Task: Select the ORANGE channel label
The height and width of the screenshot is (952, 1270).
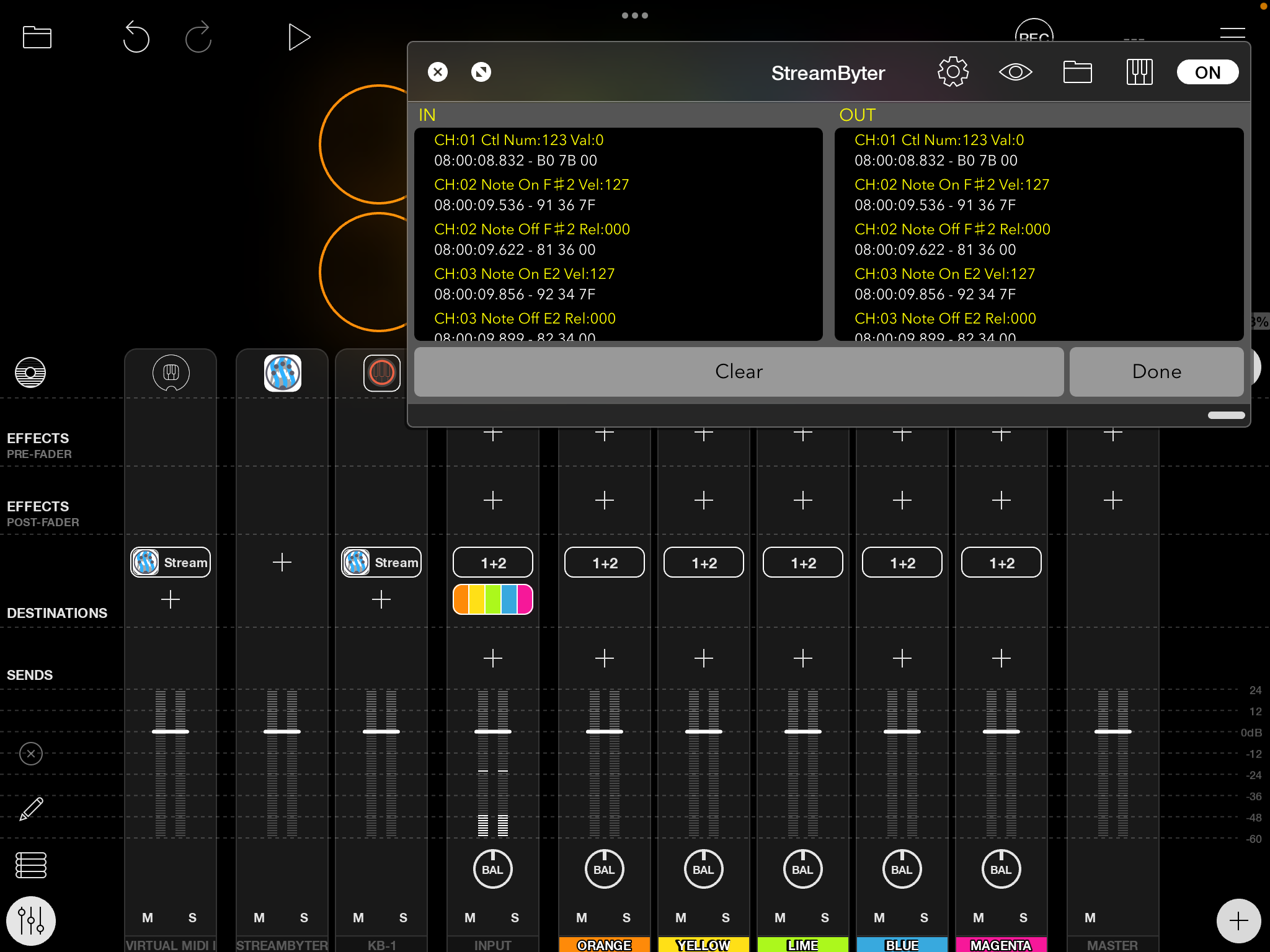Action: click(x=605, y=945)
